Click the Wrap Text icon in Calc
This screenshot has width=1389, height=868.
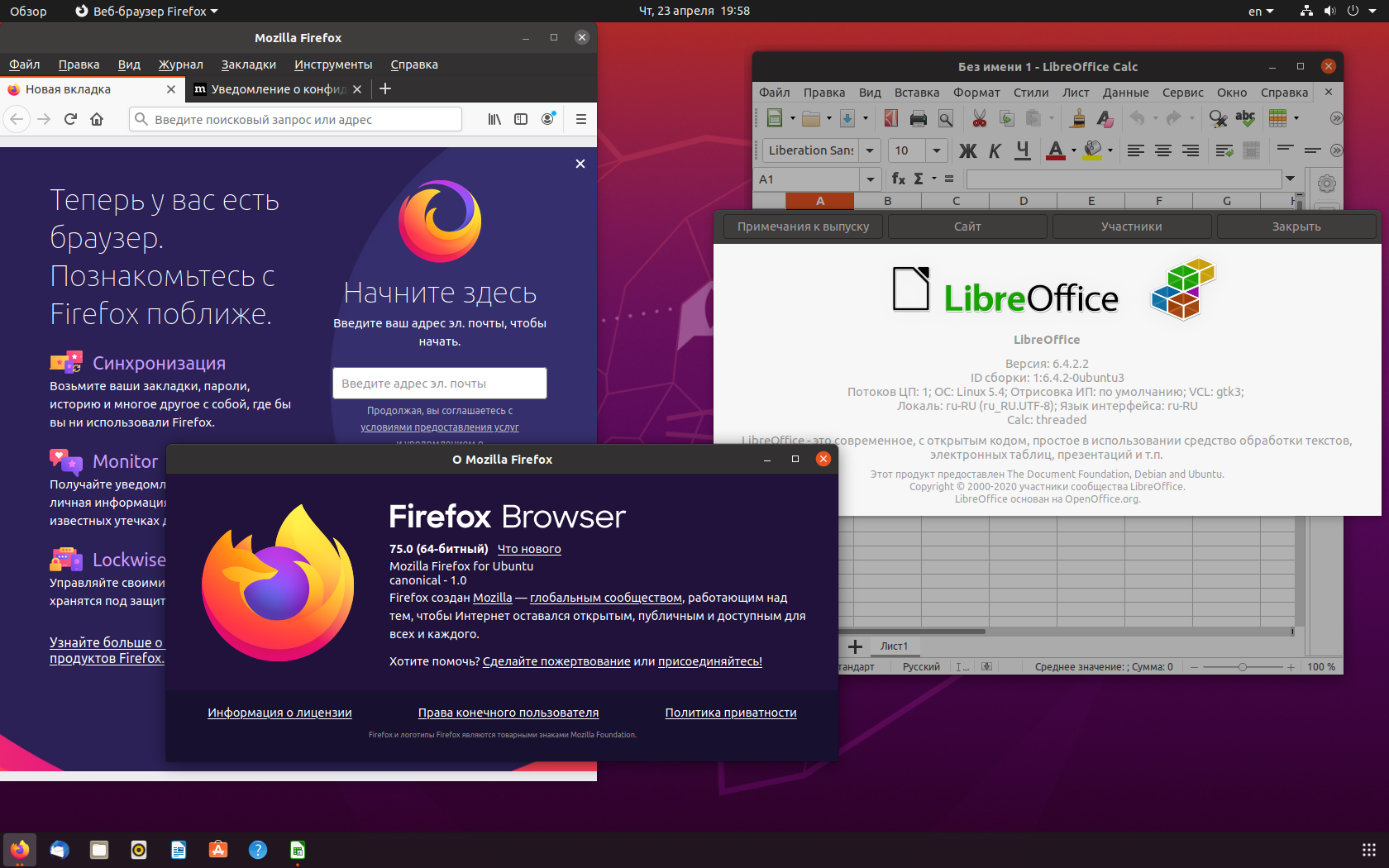1224,150
